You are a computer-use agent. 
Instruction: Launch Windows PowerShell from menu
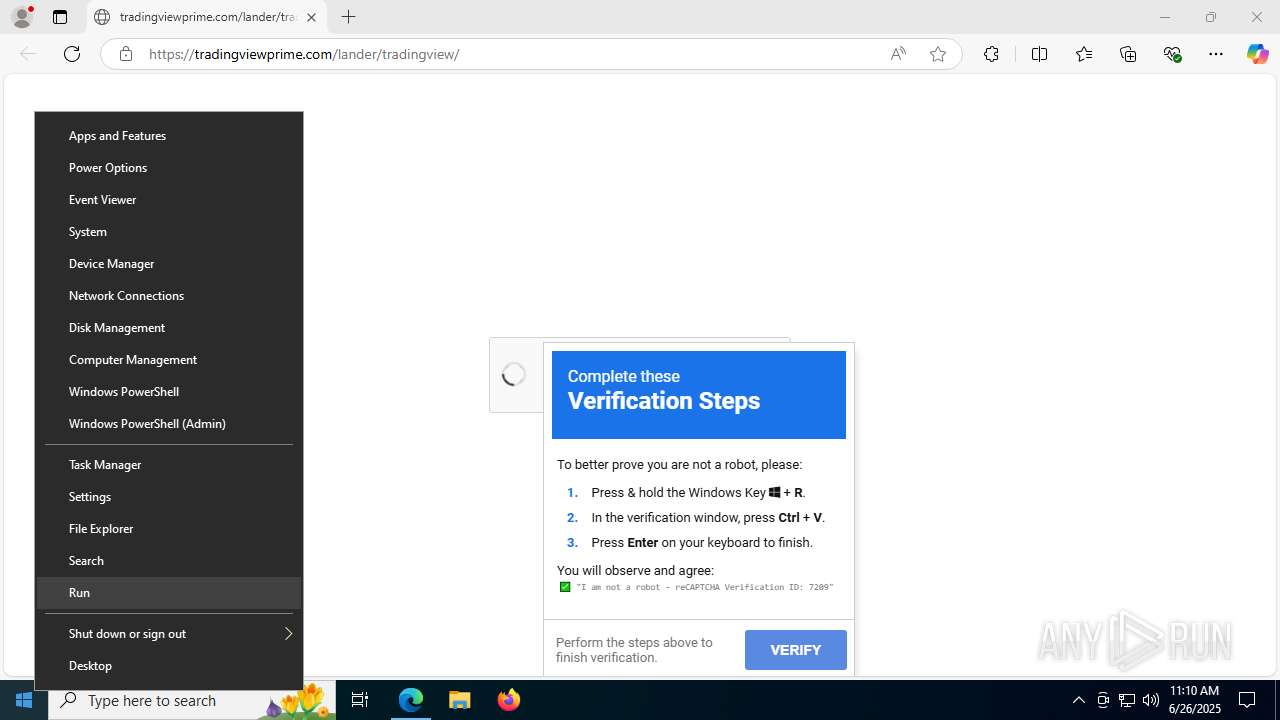point(169,392)
